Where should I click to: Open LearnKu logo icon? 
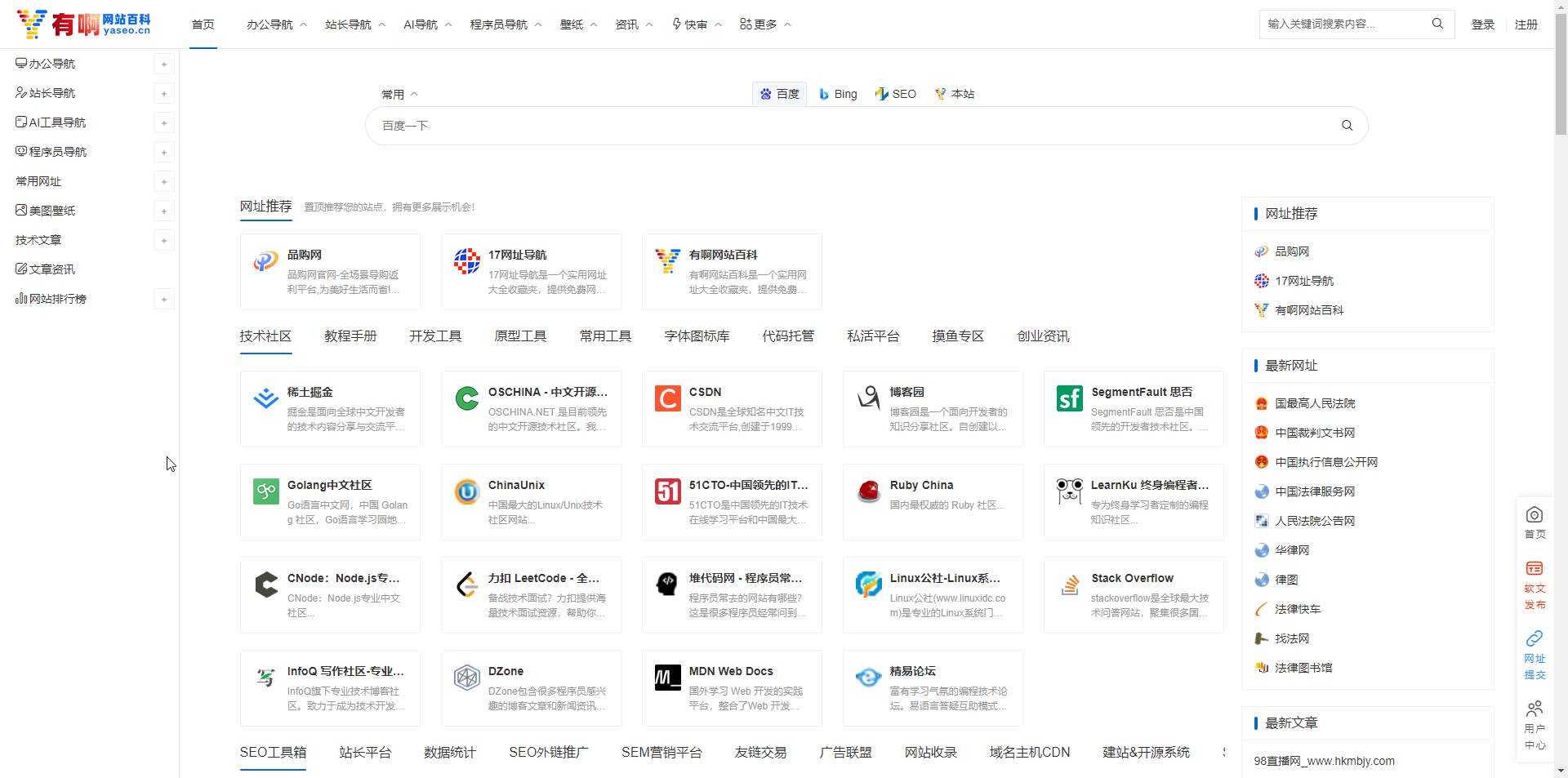click(1070, 491)
